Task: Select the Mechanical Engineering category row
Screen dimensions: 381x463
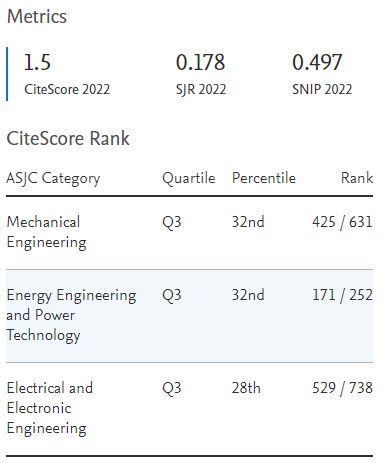Action: click(189, 233)
